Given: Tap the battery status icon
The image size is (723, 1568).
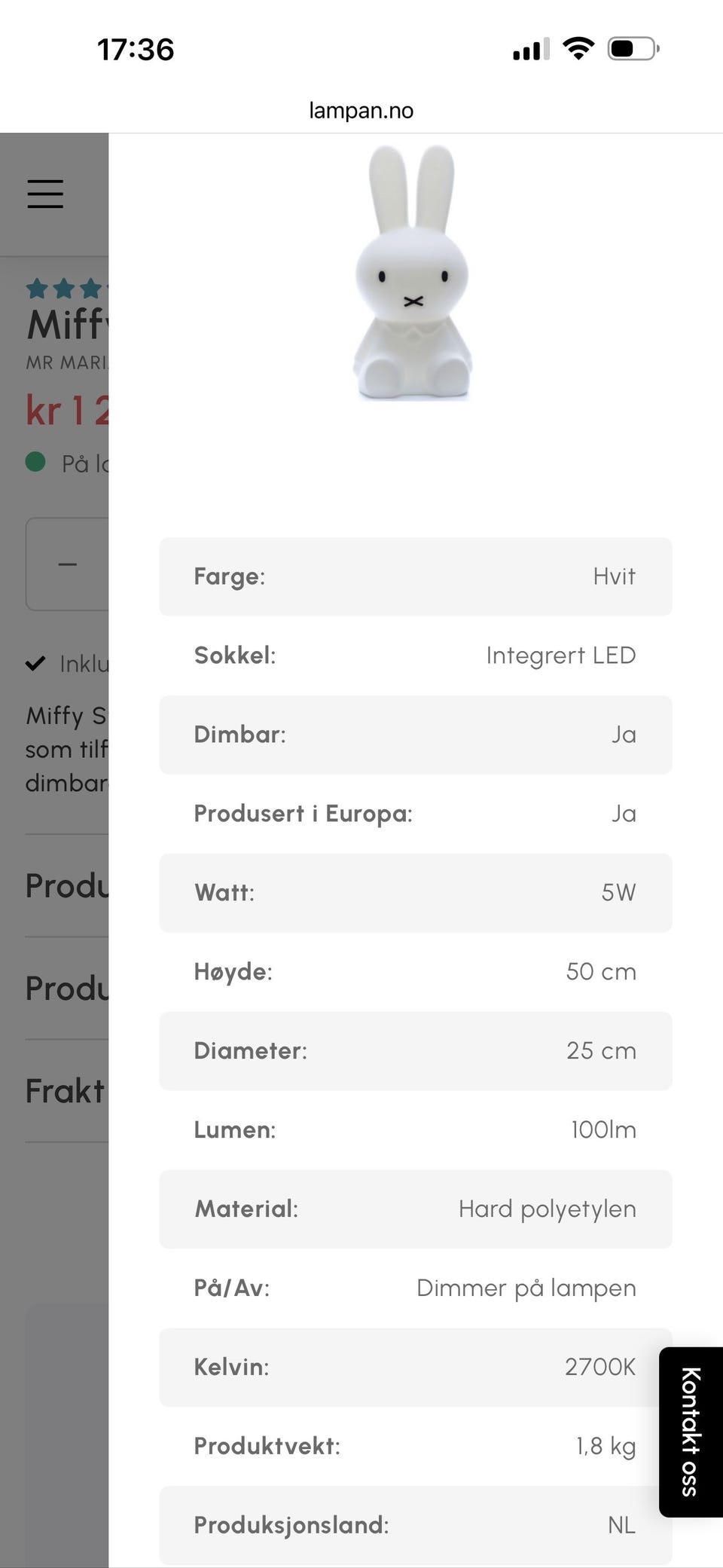Looking at the screenshot, I should pyautogui.click(x=633, y=49).
